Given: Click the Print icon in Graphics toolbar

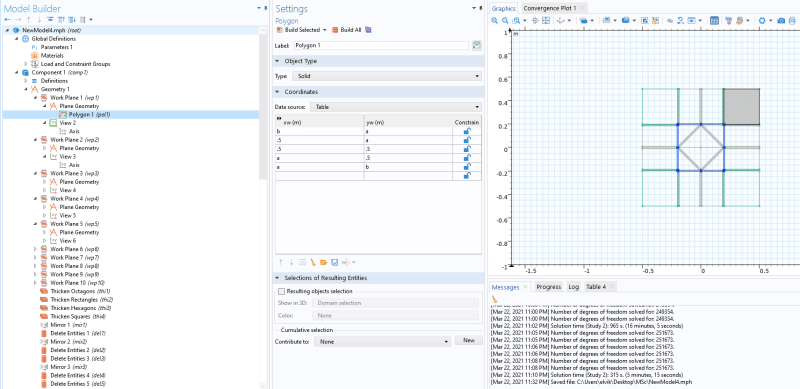Looking at the screenshot, I should [x=792, y=20].
